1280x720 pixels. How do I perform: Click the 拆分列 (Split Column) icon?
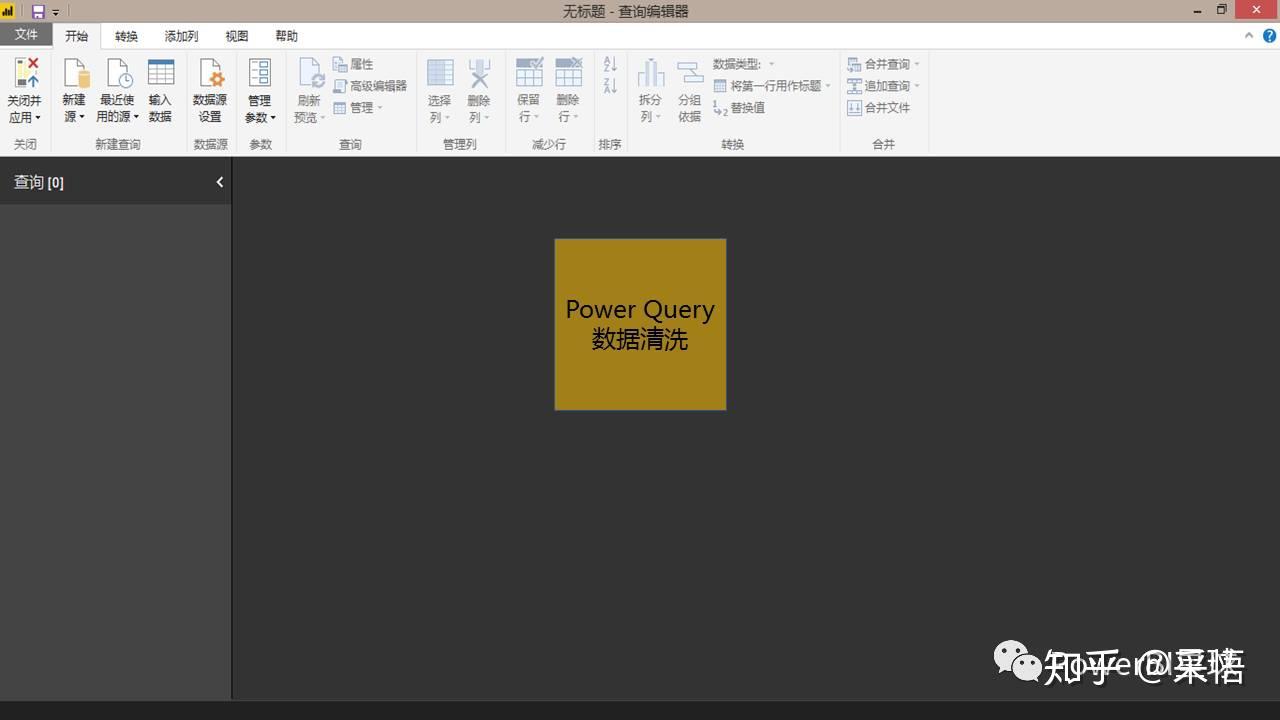coord(651,73)
